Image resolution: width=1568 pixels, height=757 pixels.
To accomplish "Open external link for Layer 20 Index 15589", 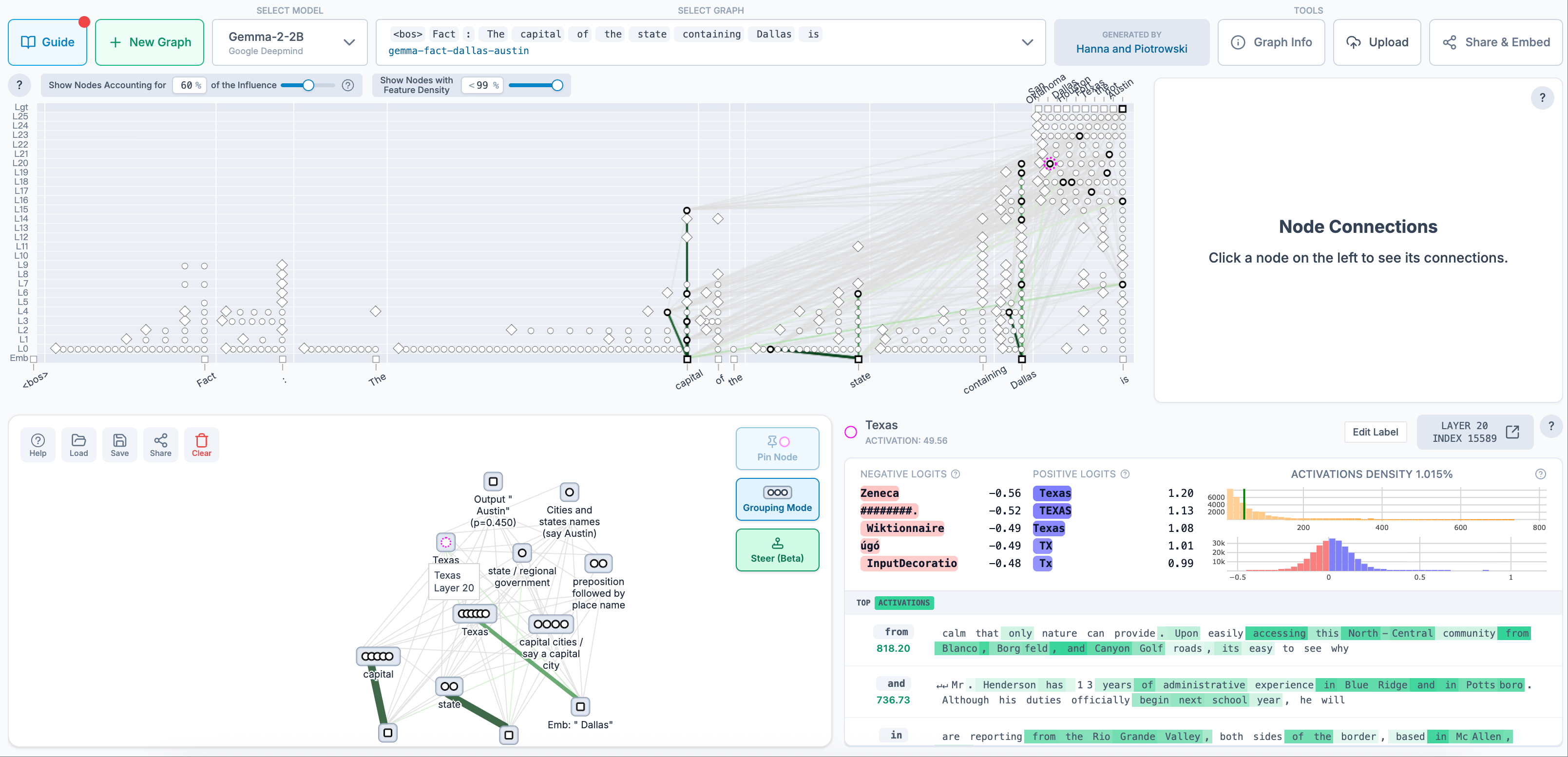I will [1512, 432].
